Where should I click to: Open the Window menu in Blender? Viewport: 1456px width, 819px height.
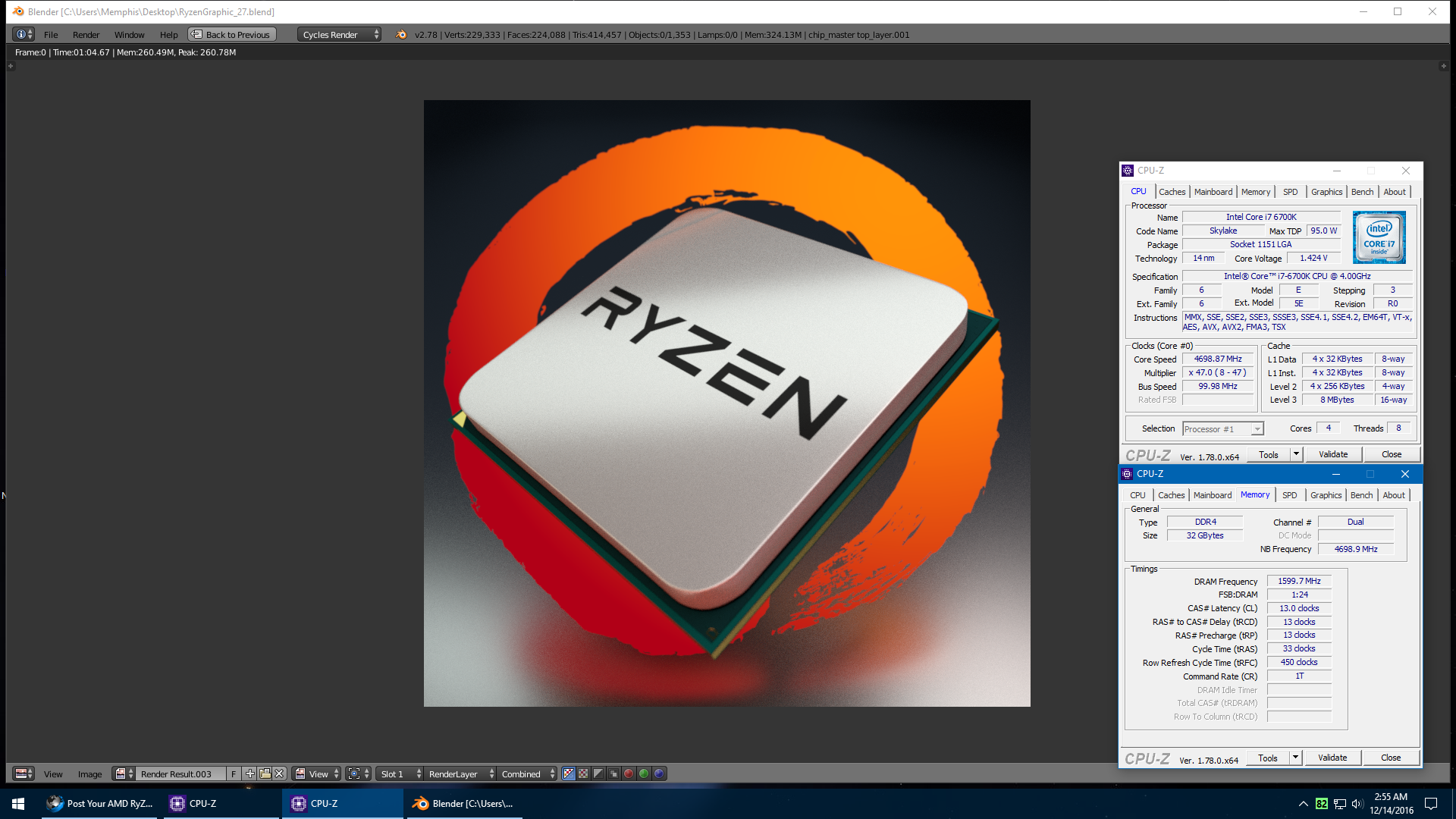[x=130, y=34]
